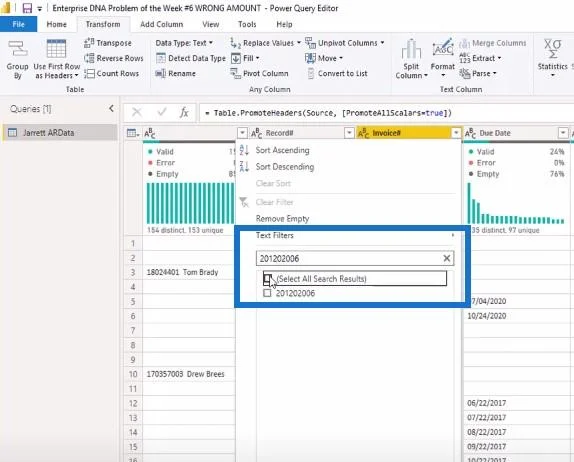This screenshot has height=462, width=574.
Task: Click the Format text icon
Action: coord(443,48)
